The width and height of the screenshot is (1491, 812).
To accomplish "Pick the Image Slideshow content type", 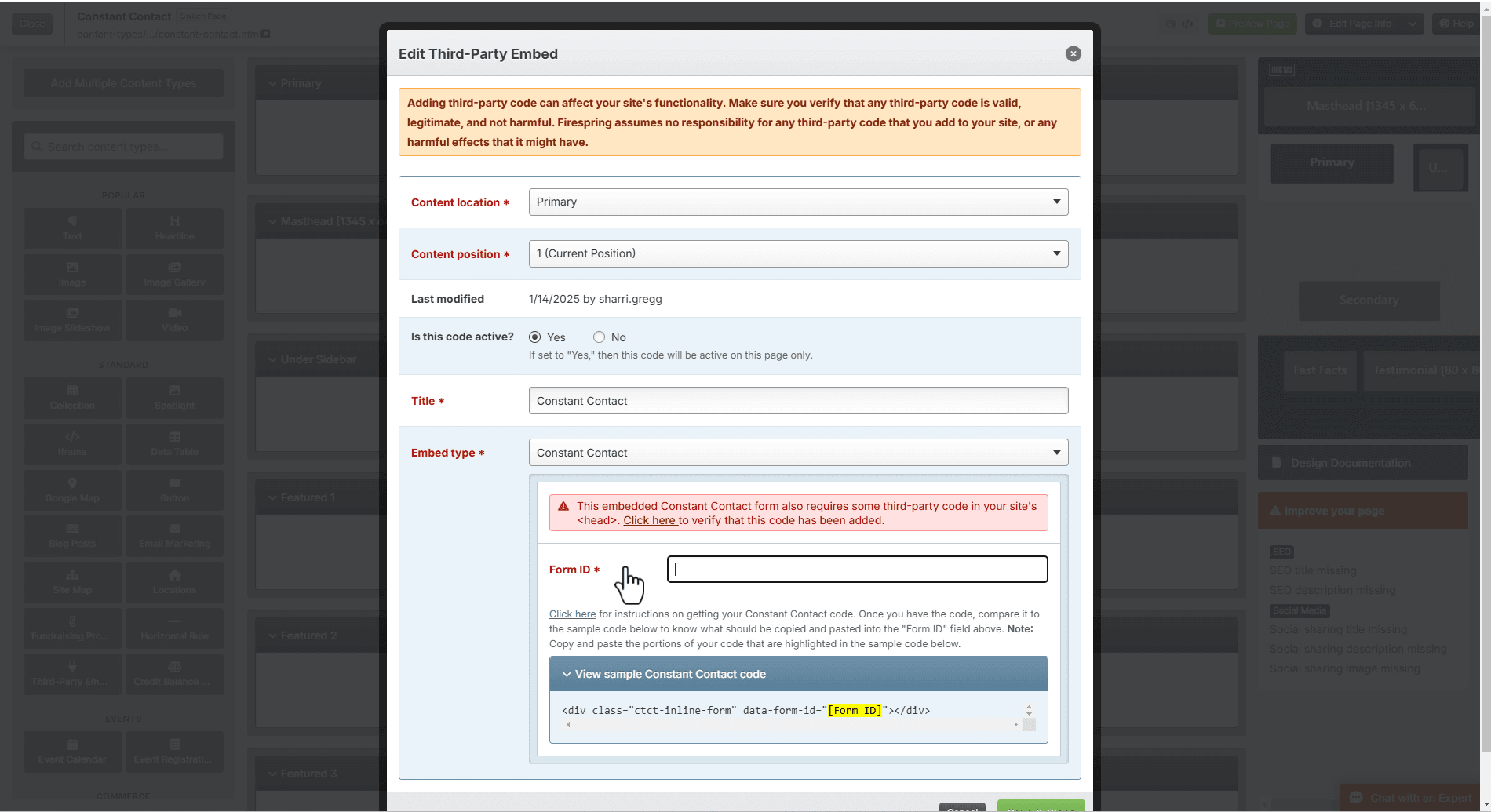I will point(72,320).
